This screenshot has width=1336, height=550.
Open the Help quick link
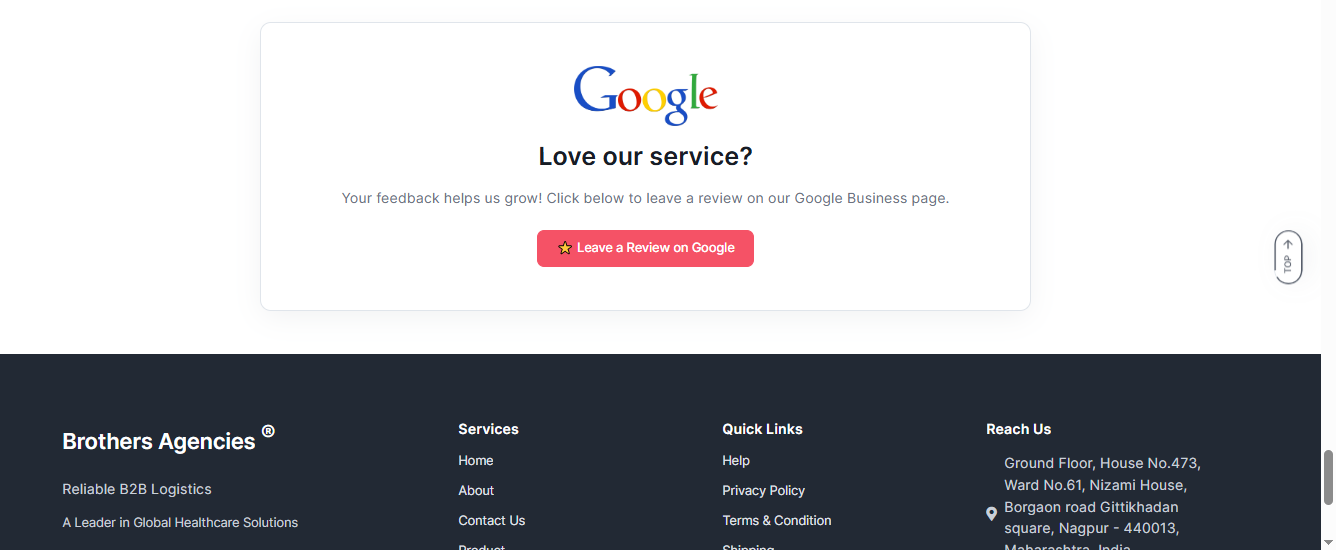coord(736,460)
